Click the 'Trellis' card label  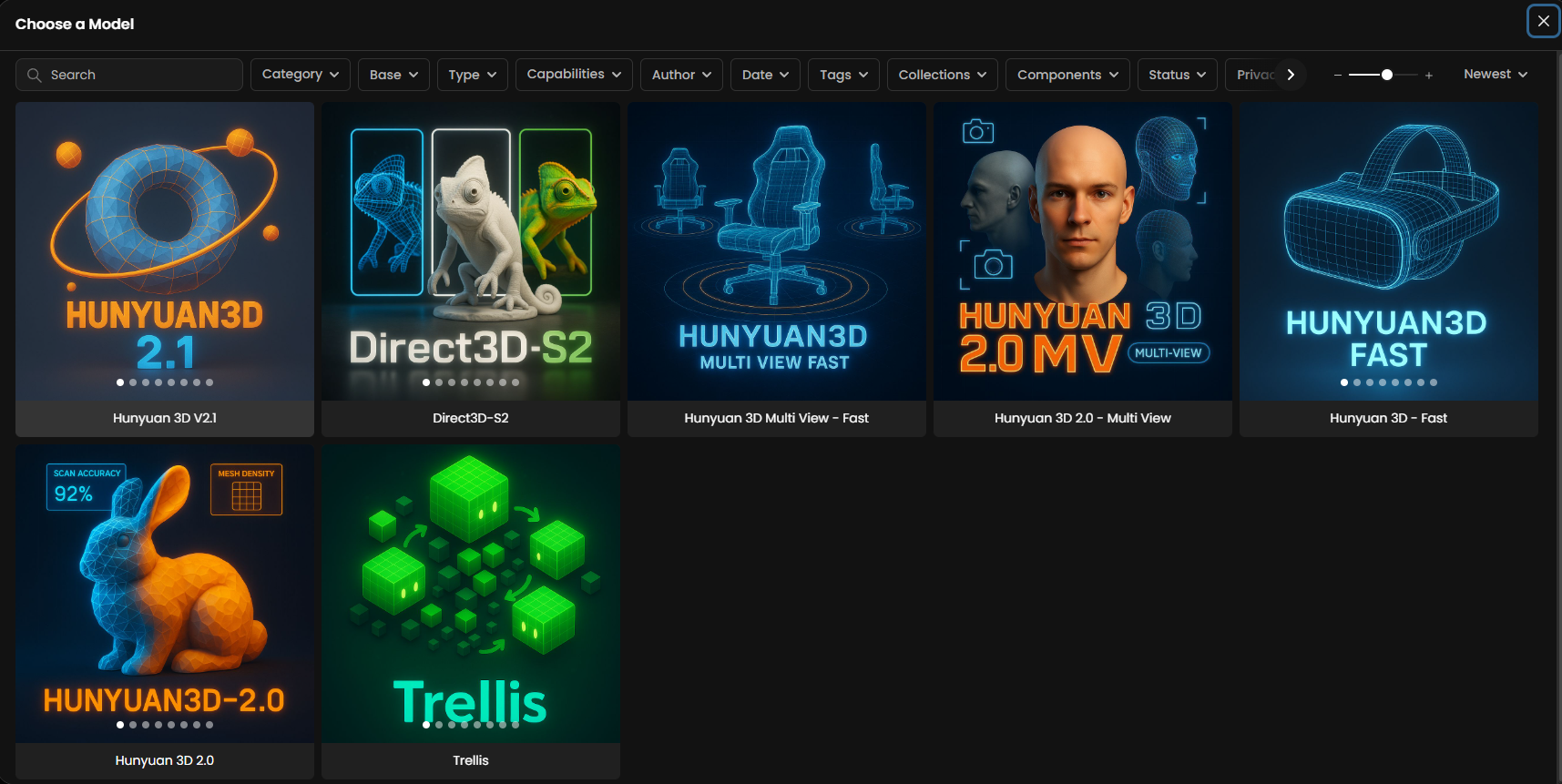point(471,760)
